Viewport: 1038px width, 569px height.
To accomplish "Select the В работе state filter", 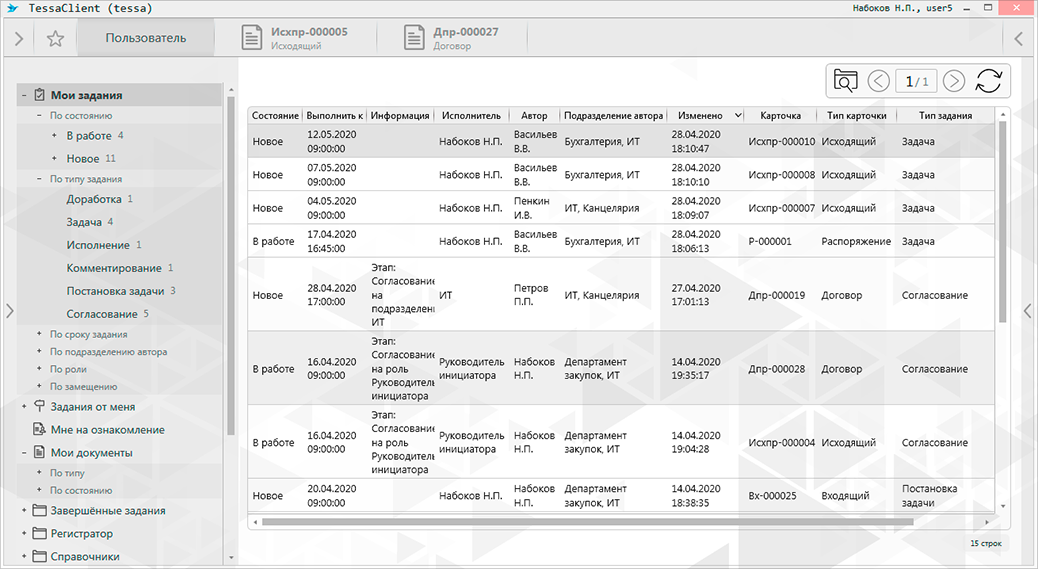I will 89,135.
